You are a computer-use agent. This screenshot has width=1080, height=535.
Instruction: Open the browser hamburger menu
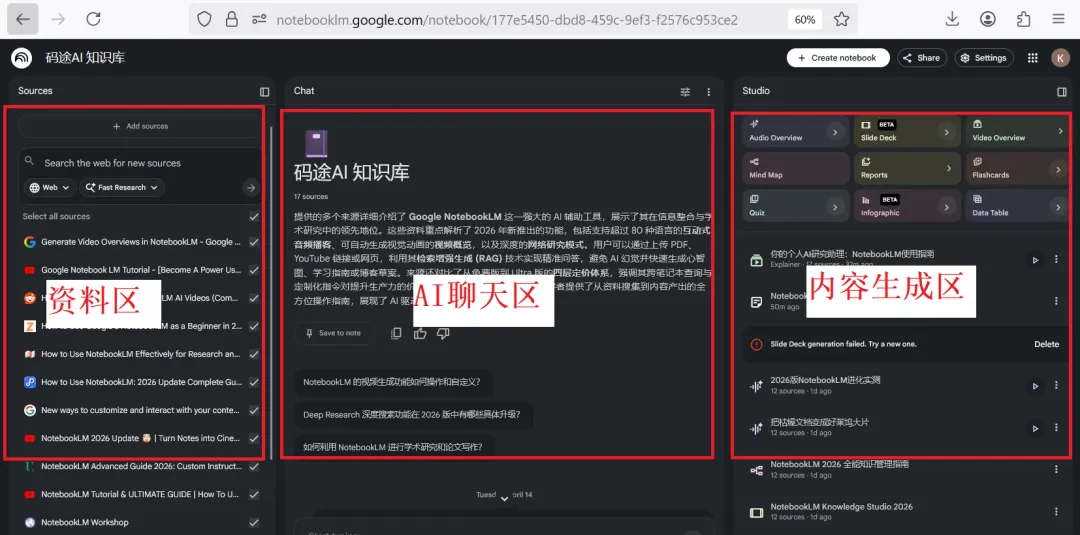tap(1059, 19)
